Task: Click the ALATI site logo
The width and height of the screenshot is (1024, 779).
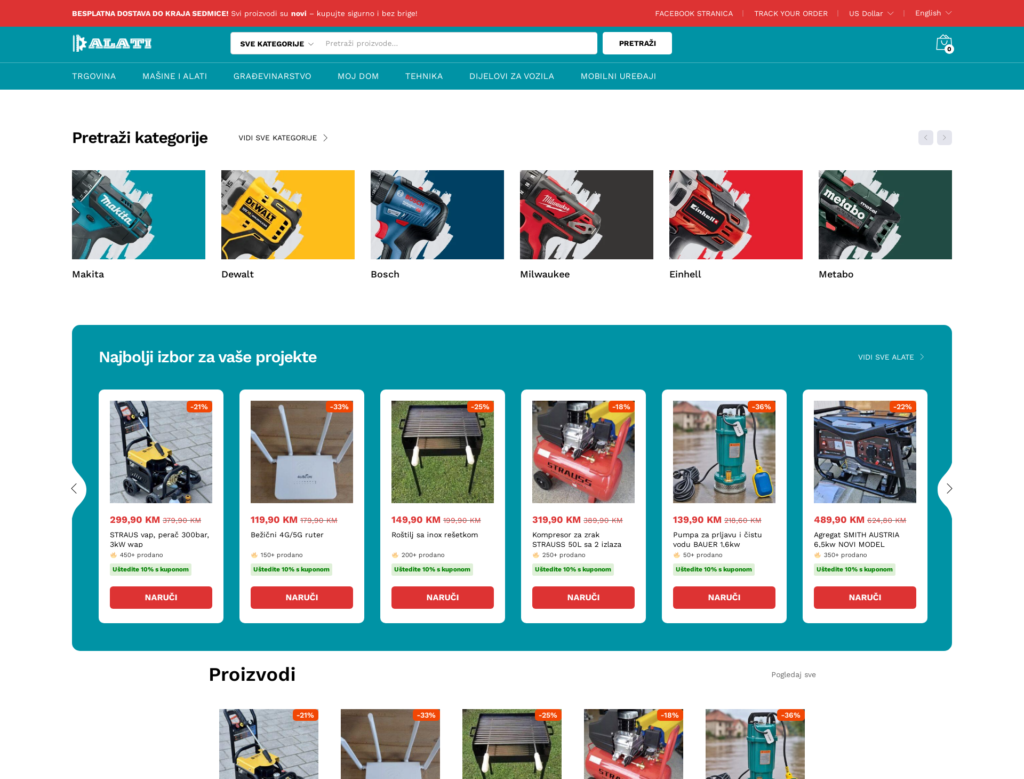Action: coord(112,44)
